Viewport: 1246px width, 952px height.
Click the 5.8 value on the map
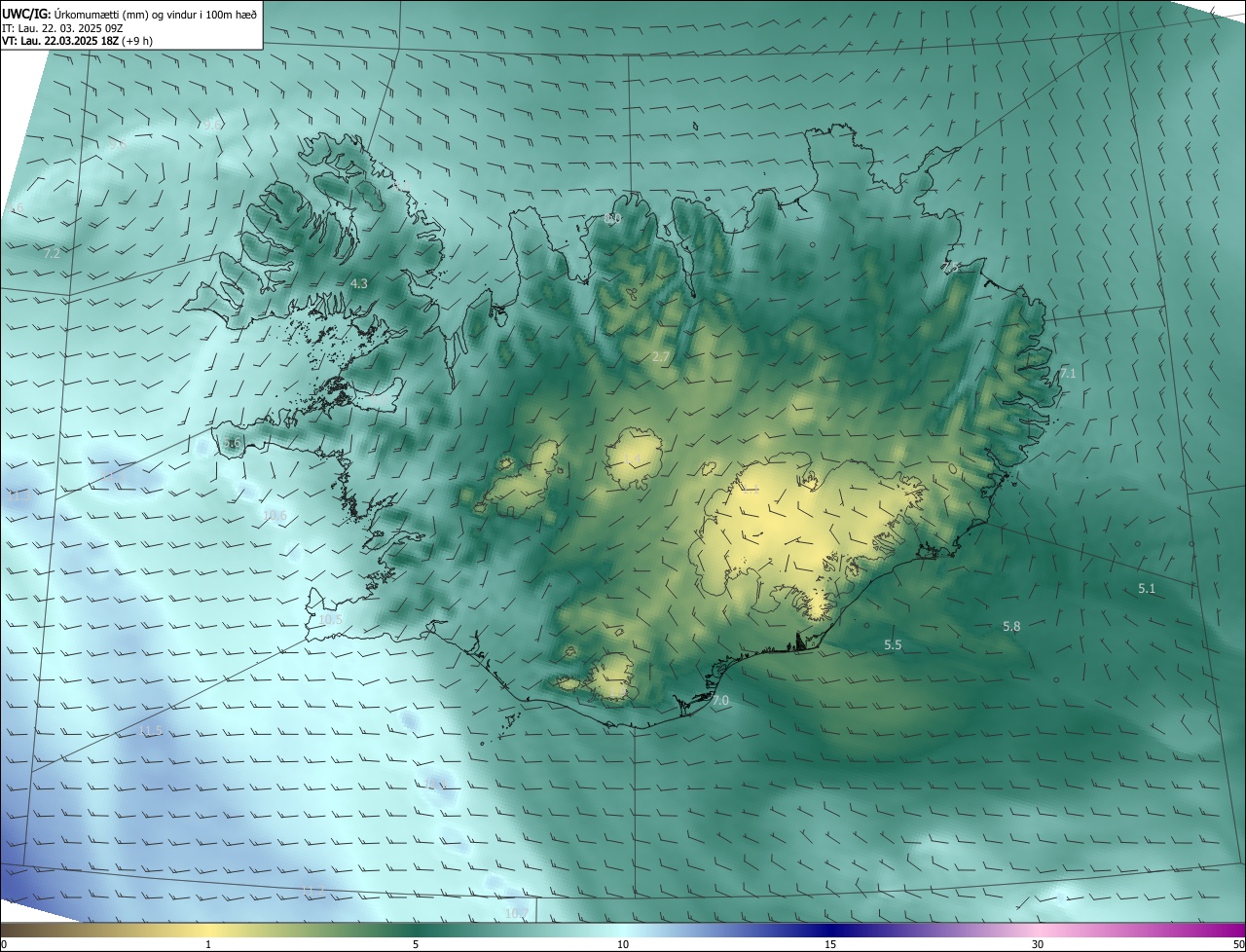tap(1011, 627)
